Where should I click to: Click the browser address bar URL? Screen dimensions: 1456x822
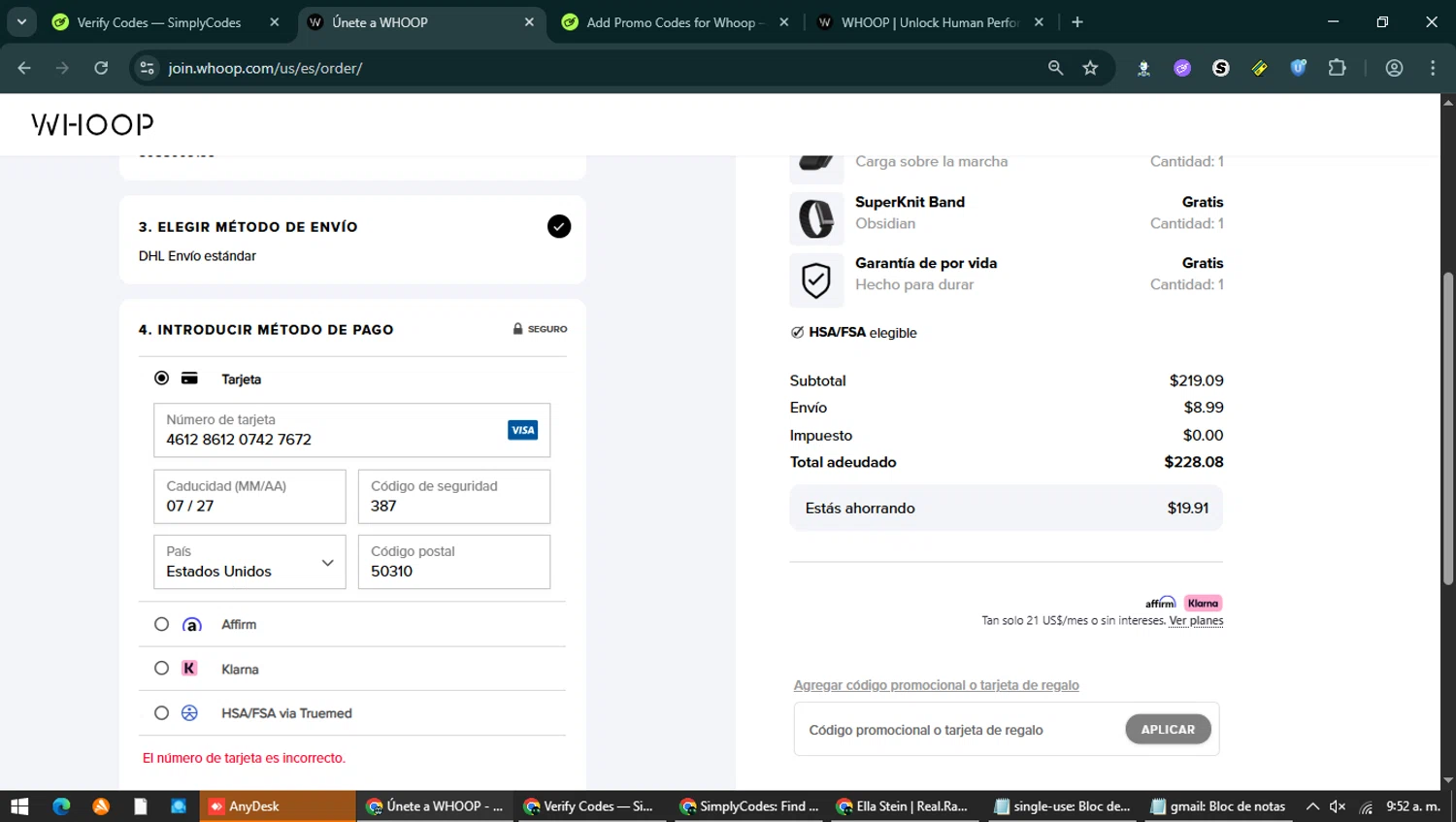coord(265,68)
